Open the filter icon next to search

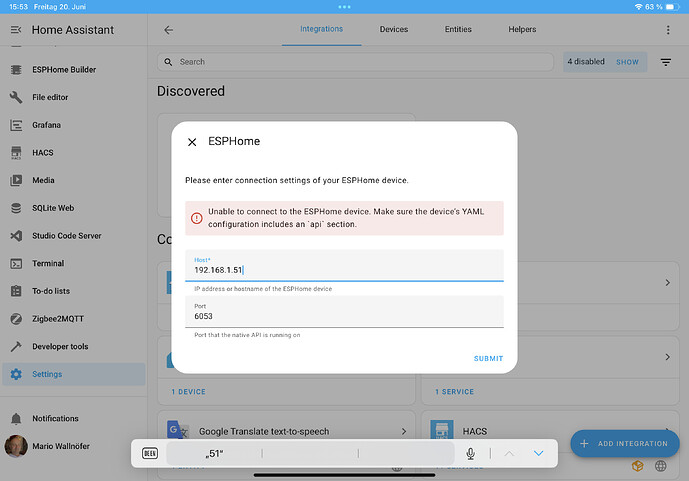[666, 62]
